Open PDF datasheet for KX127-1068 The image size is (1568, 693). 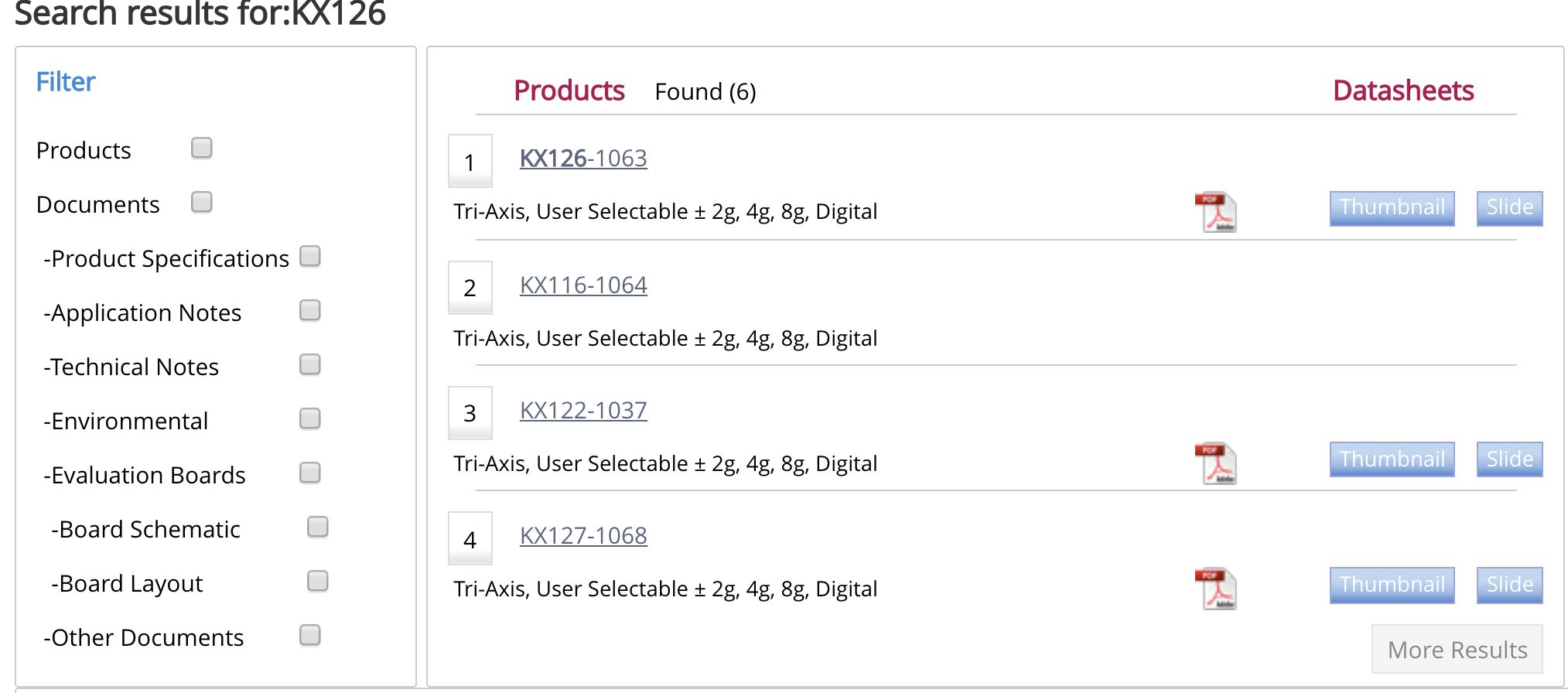tap(1216, 589)
